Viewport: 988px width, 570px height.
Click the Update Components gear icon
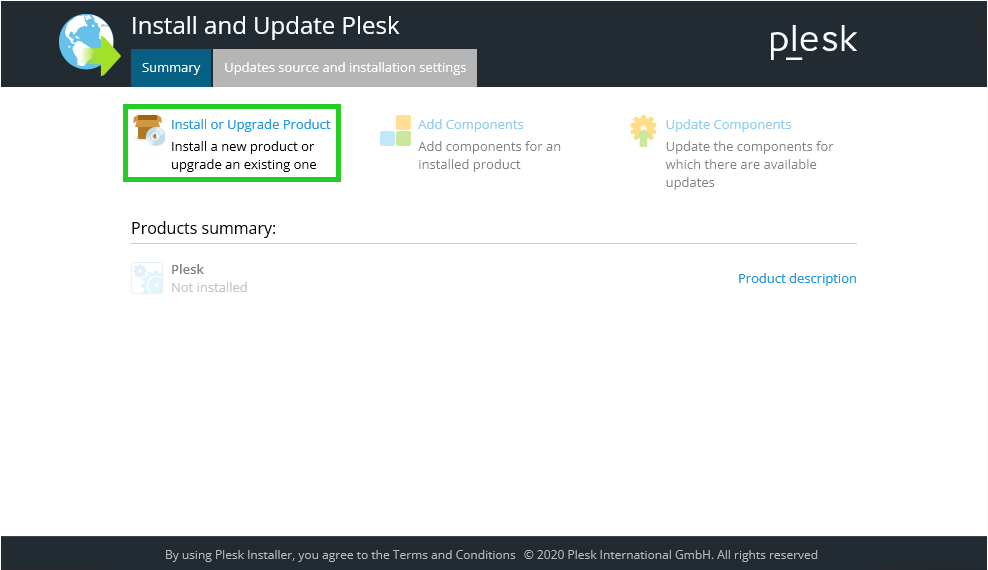point(643,131)
